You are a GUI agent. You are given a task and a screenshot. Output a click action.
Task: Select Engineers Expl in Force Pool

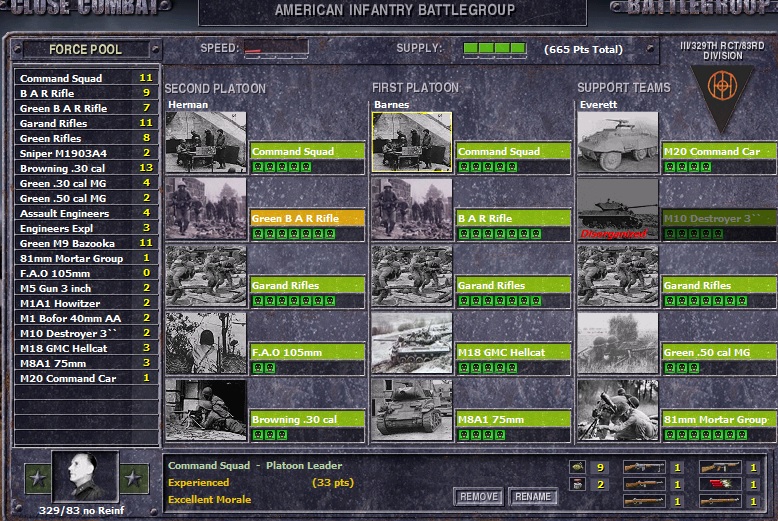click(x=86, y=228)
